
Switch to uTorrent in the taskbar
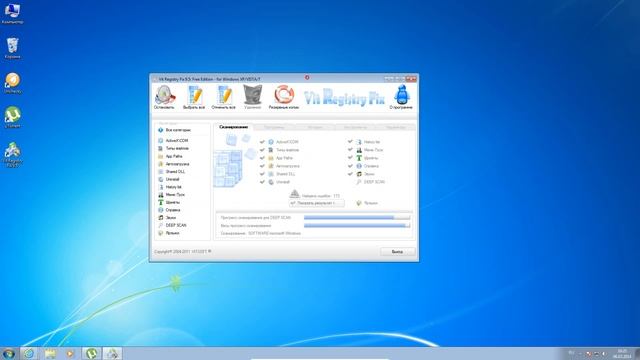[x=91, y=353]
